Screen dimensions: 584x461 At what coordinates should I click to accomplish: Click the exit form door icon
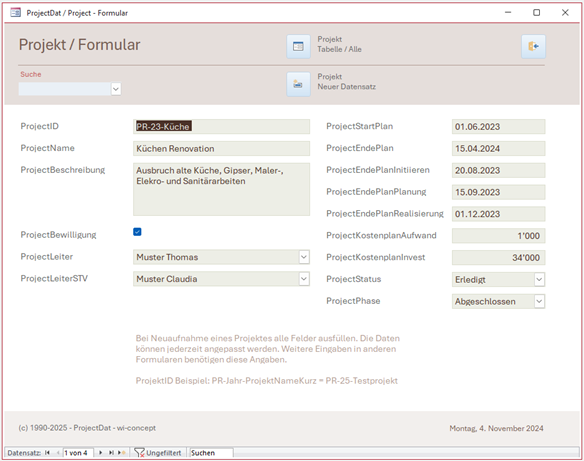(x=533, y=47)
